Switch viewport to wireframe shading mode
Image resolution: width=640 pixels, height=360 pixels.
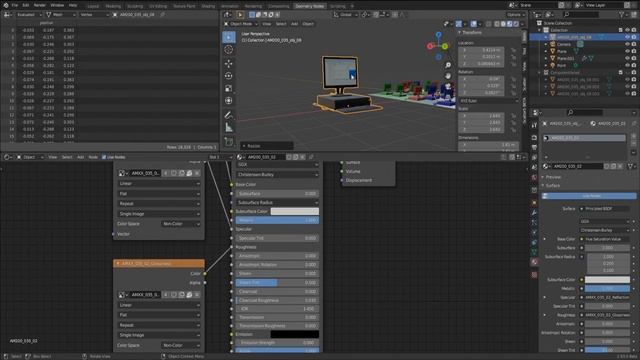coord(497,24)
